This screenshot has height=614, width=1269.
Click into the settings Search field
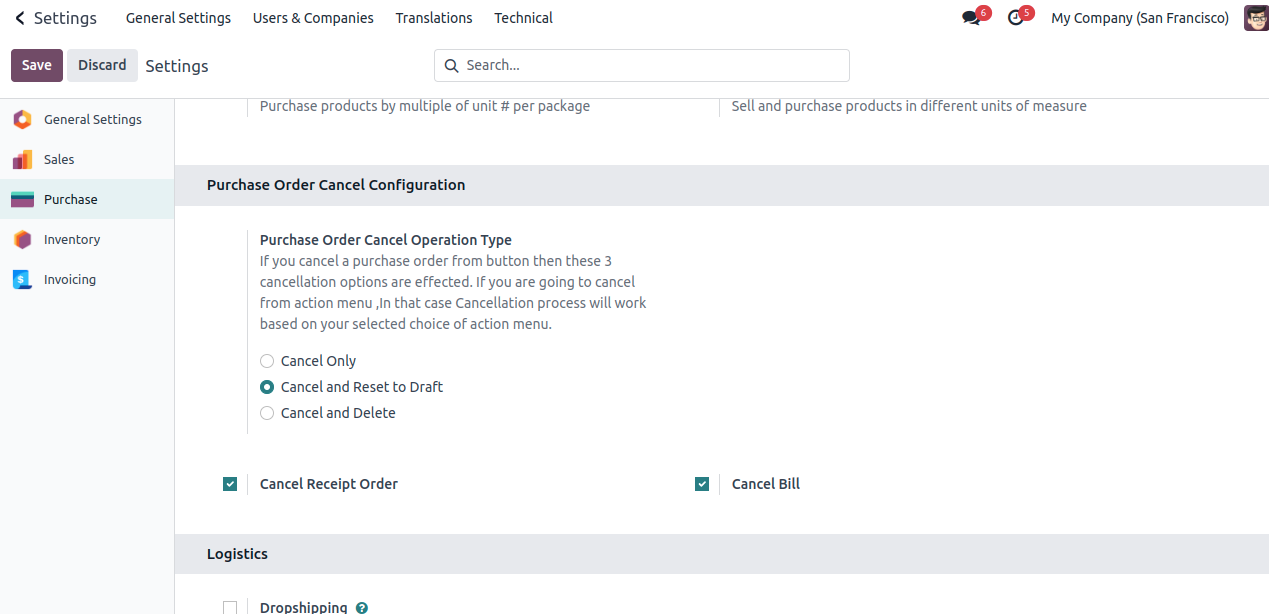[650, 65]
